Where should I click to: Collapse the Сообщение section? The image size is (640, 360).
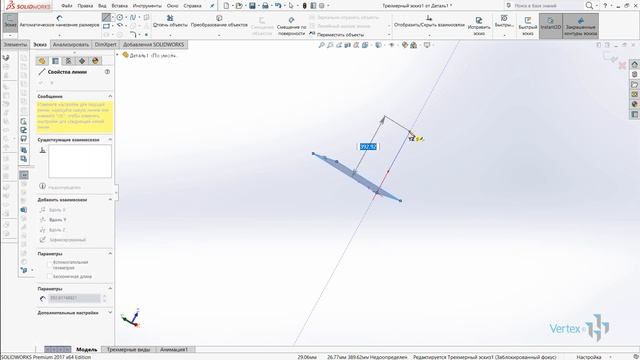pyautogui.click(x=110, y=96)
